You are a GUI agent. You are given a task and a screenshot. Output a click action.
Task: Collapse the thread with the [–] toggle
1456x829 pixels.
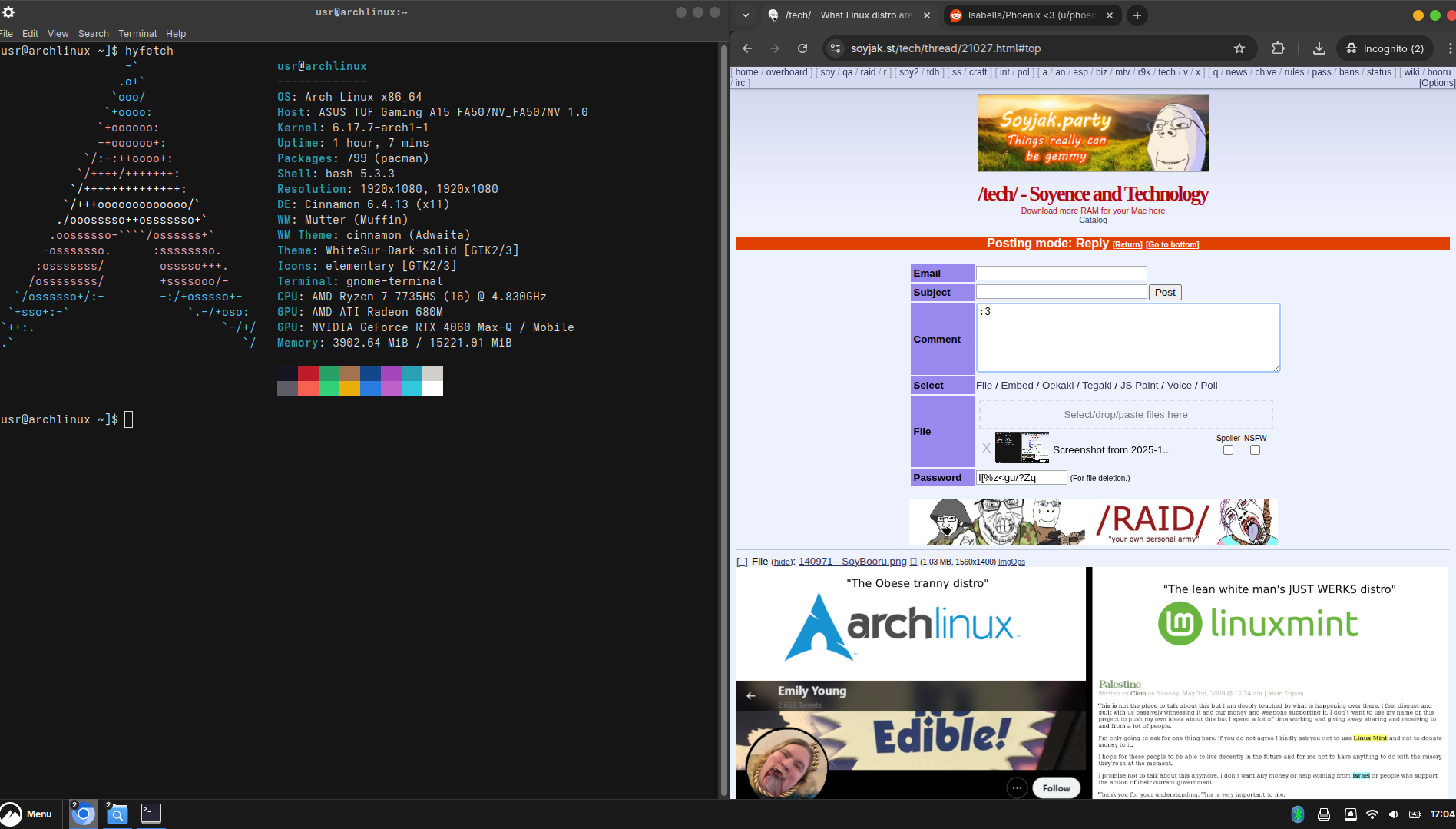pyautogui.click(x=742, y=562)
